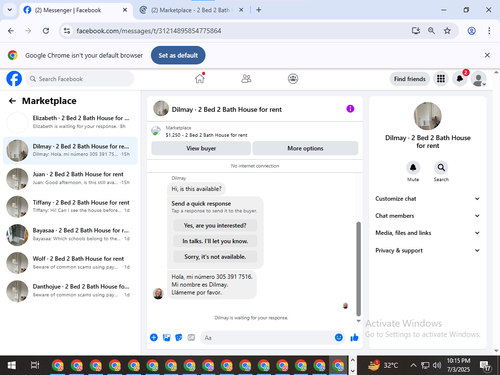Open volume control in system tray
This screenshot has width=500, height=375.
click(x=437, y=365)
